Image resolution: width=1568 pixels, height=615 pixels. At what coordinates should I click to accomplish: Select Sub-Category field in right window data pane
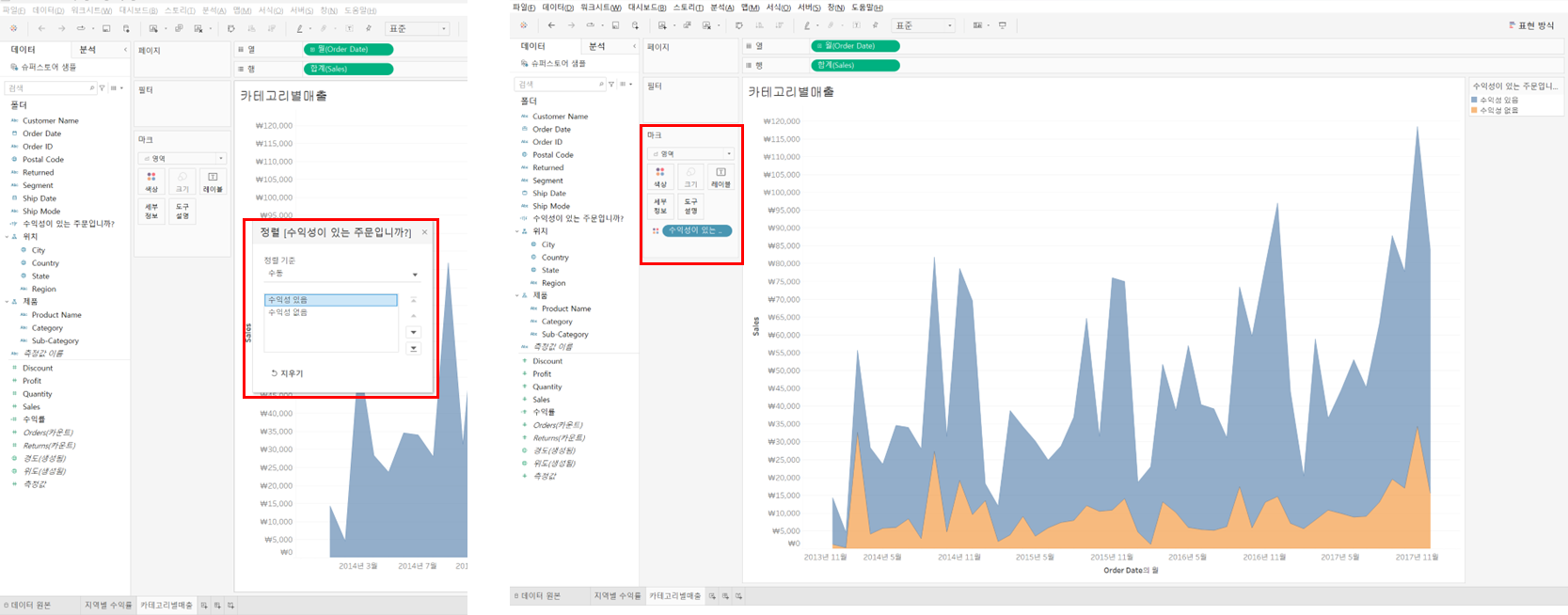(564, 334)
